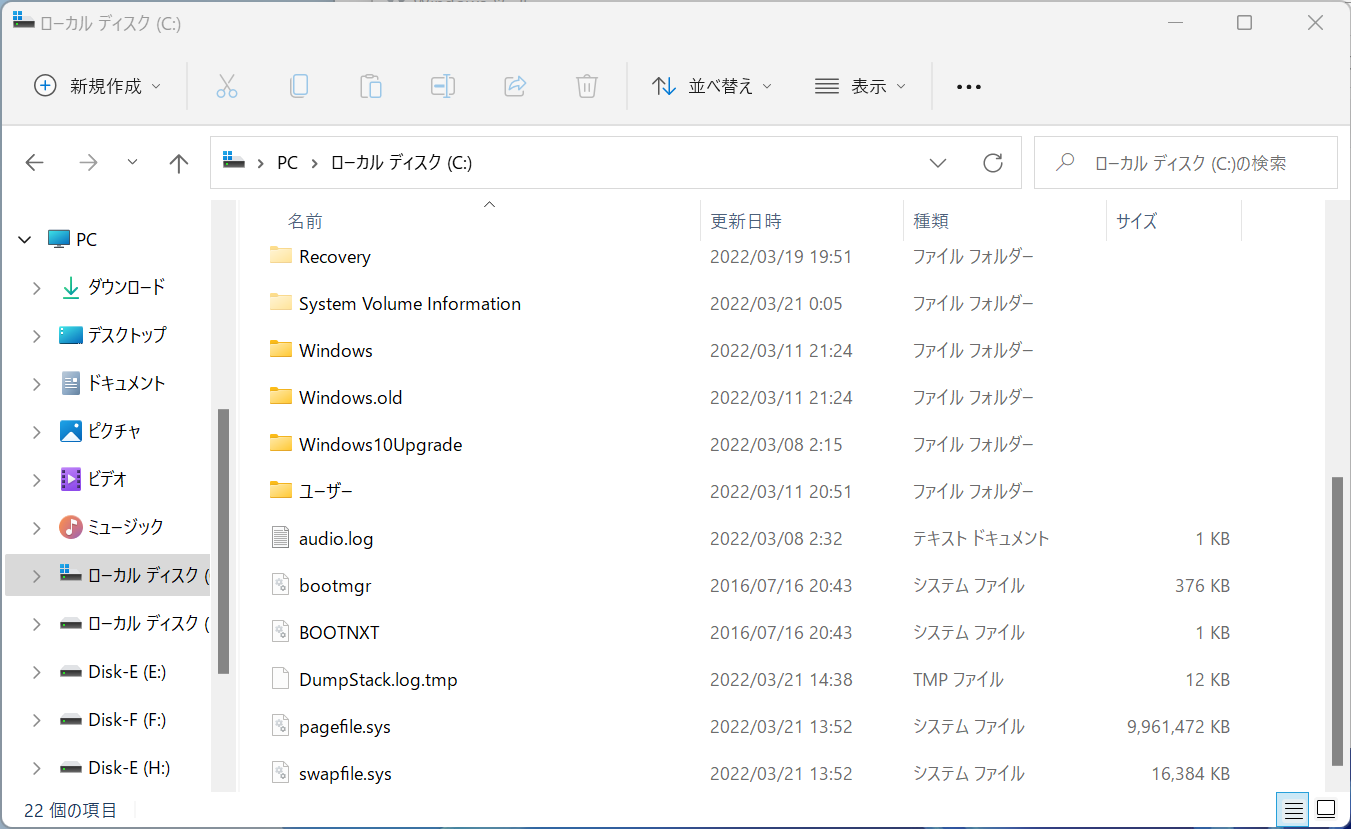This screenshot has height=829, width=1351.
Task: Click the Downloads icon in sidebar
Action: click(x=71, y=288)
